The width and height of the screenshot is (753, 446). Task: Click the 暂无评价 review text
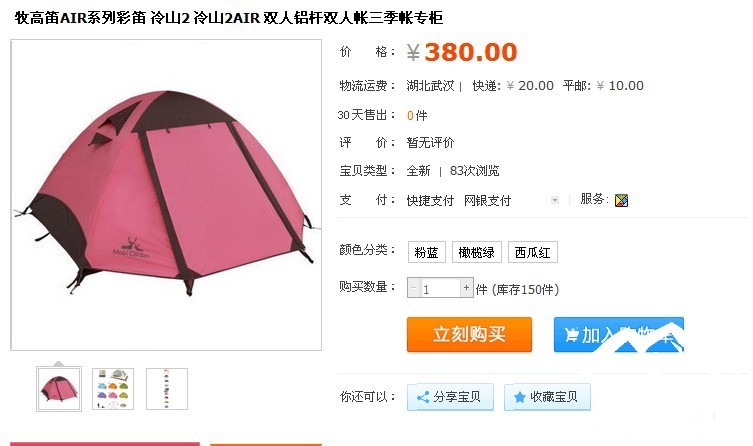tap(430, 143)
